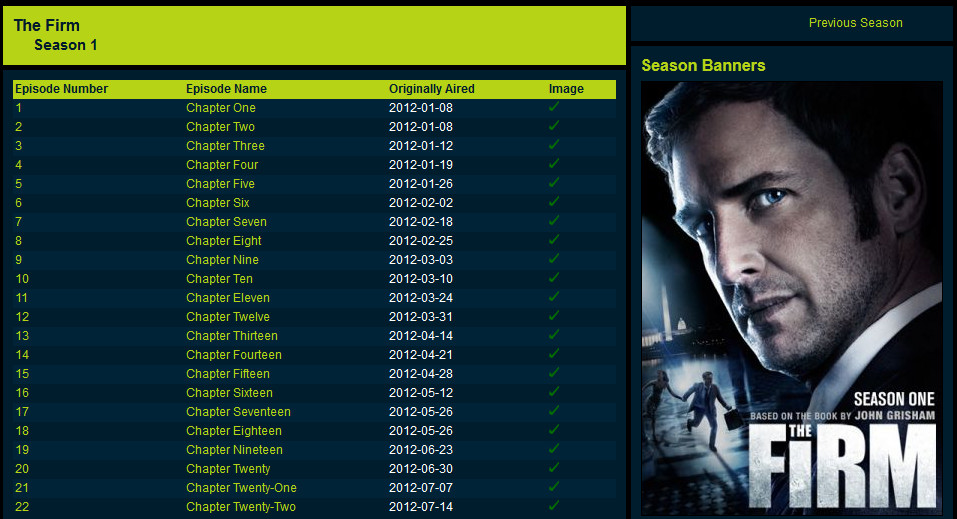Click the image checkmark for Chapter Five
Viewport: 957px width, 519px height.
(x=554, y=183)
